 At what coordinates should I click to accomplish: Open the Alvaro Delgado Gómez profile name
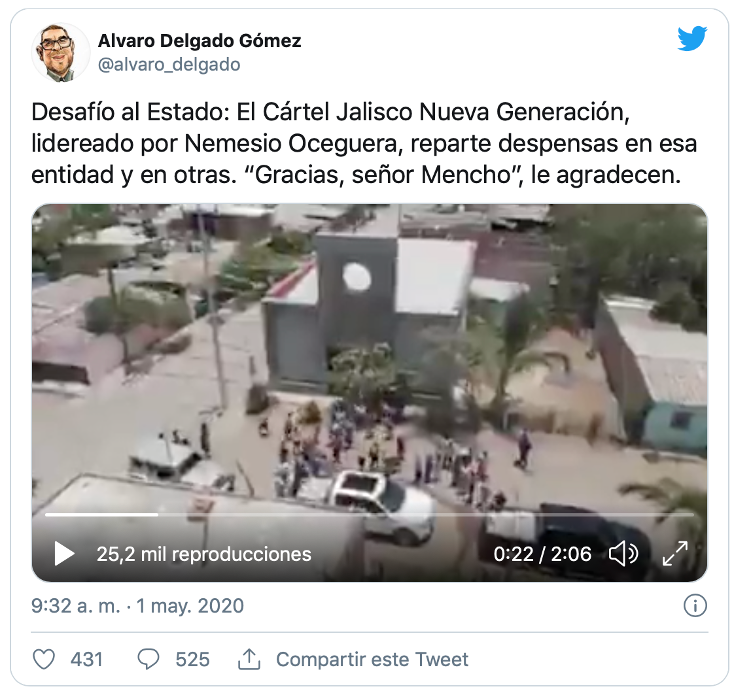(199, 41)
